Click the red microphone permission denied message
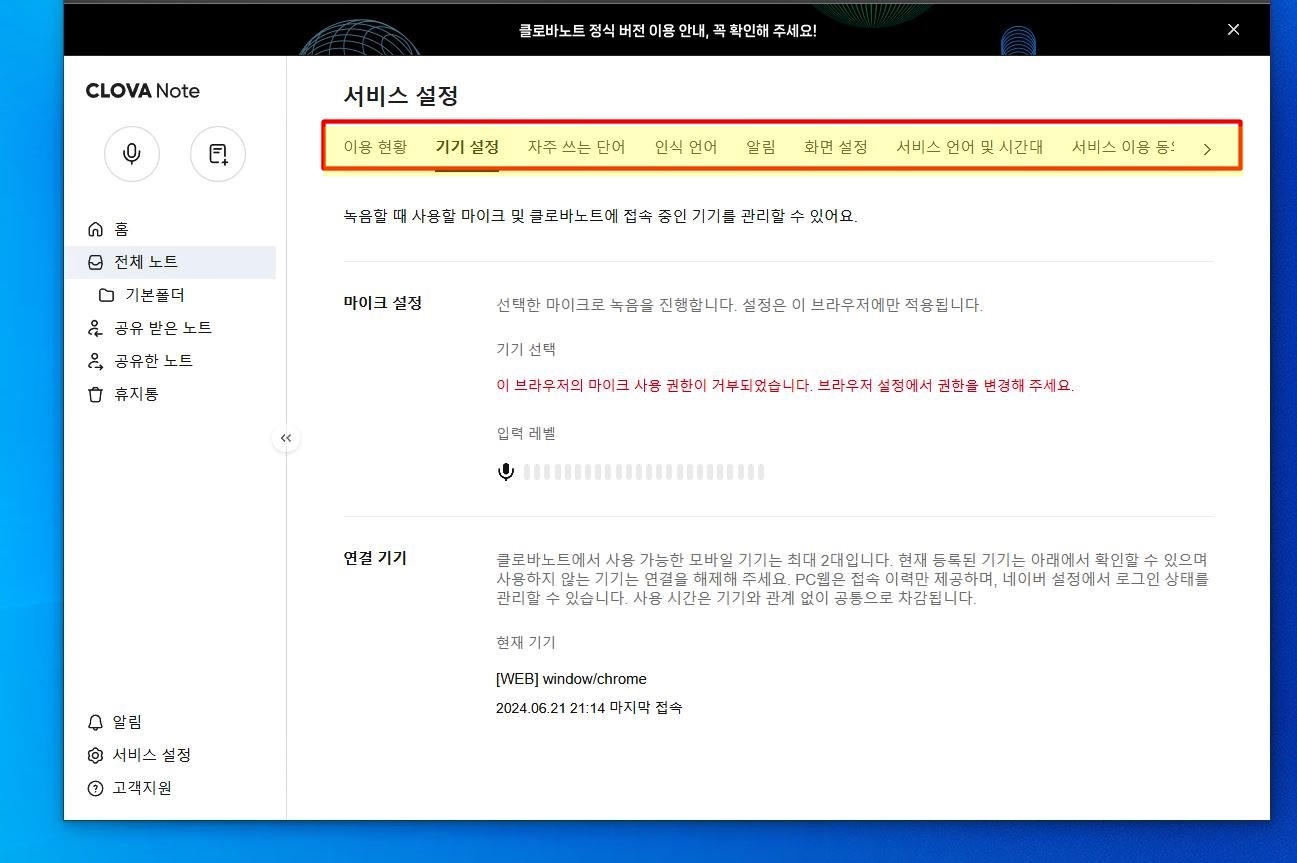This screenshot has width=1297, height=863. 785,386
